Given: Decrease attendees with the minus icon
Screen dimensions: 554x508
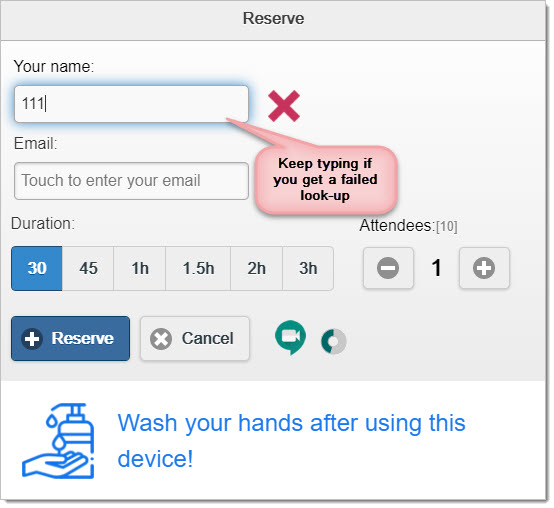Looking at the screenshot, I should tap(388, 268).
